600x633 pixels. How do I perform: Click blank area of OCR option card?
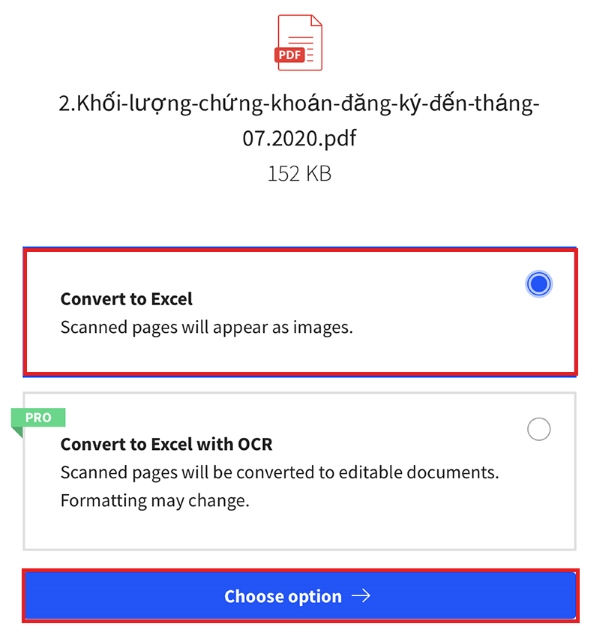coord(363,525)
